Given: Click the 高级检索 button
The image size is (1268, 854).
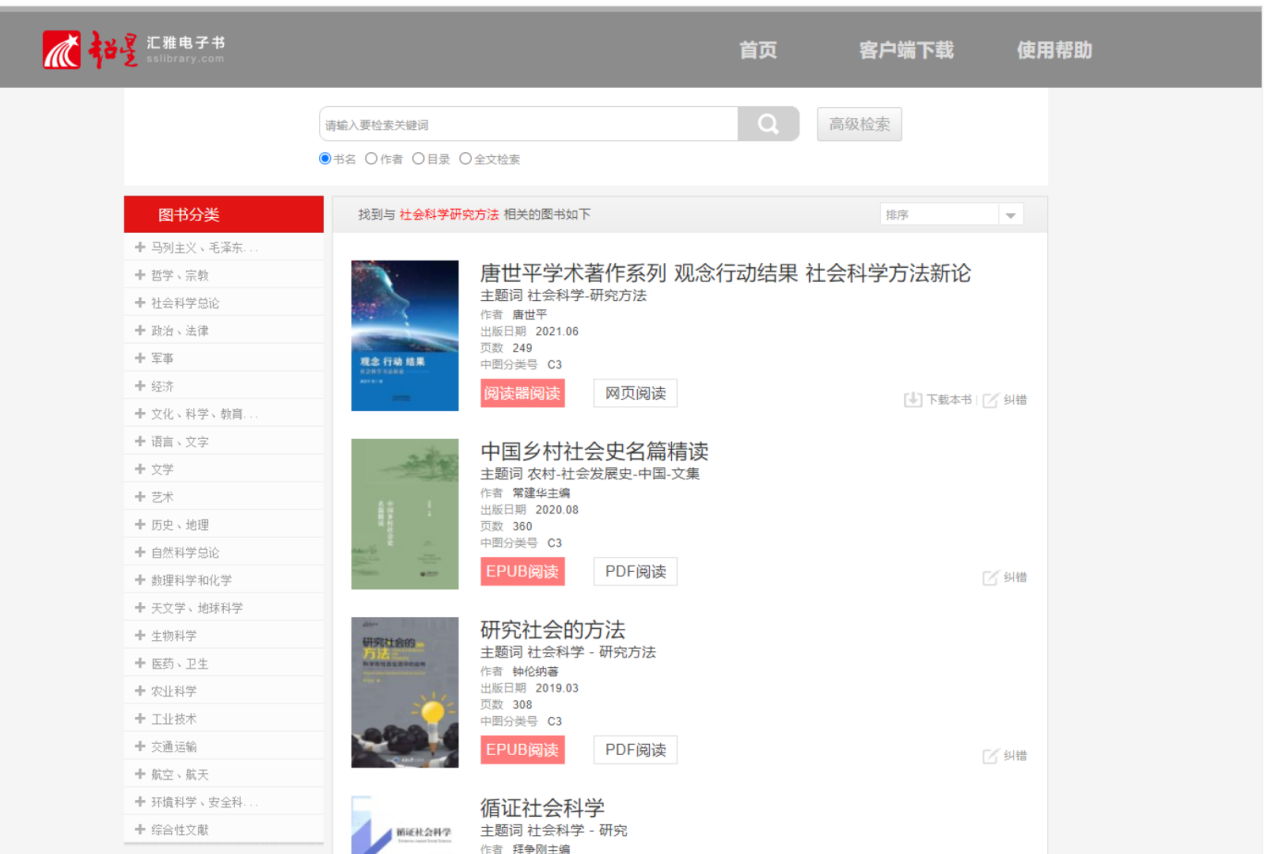Looking at the screenshot, I should pyautogui.click(x=859, y=124).
